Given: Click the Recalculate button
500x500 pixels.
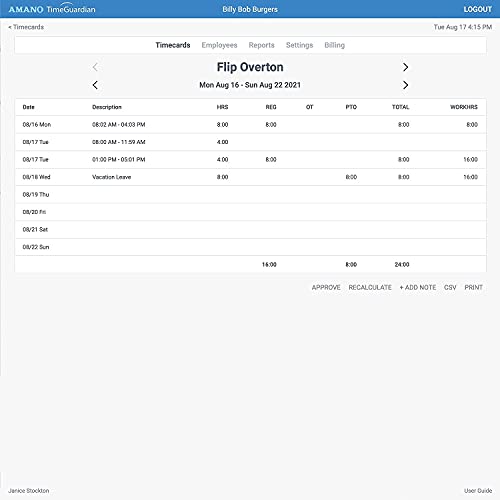Looking at the screenshot, I should (370, 287).
